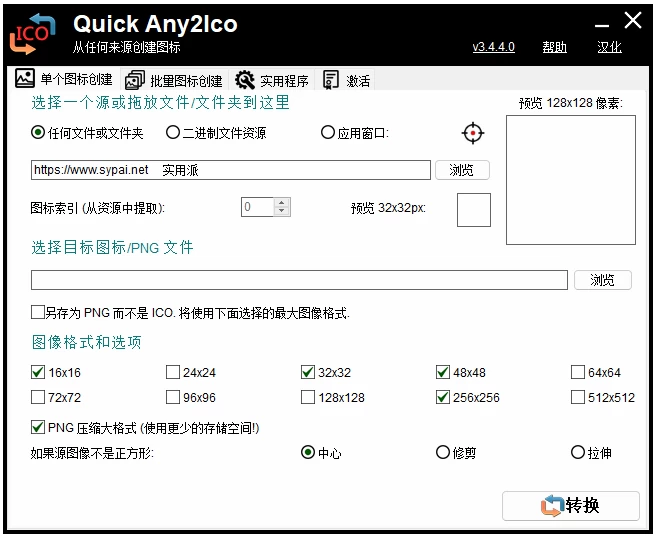Uncheck the 256x256 size checkbox

coord(443,397)
